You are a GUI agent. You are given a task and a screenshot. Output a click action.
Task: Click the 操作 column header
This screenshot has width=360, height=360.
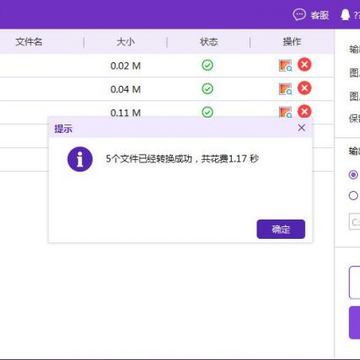292,42
